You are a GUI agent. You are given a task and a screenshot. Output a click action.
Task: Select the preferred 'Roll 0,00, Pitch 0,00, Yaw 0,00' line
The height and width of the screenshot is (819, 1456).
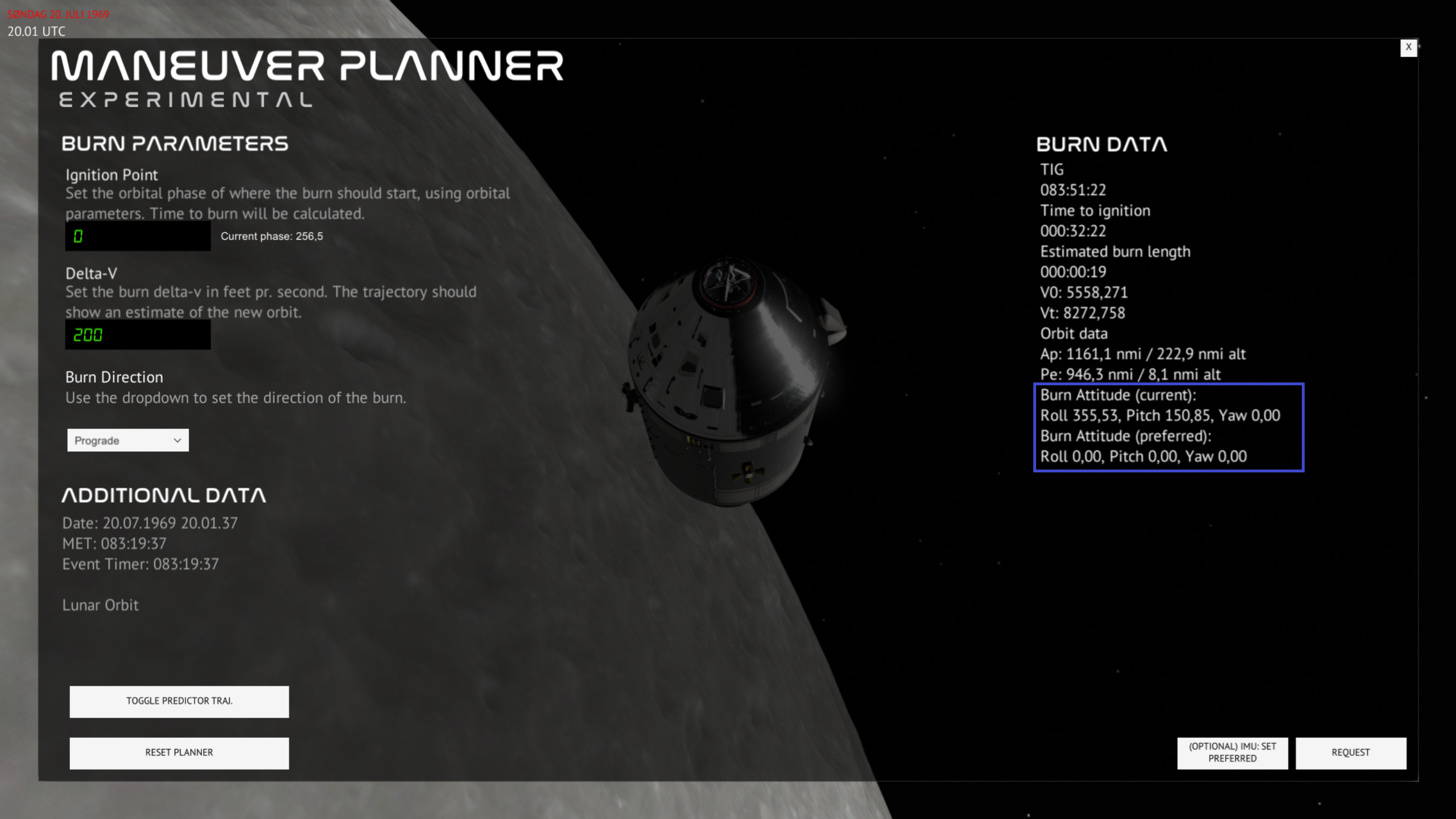point(1144,456)
